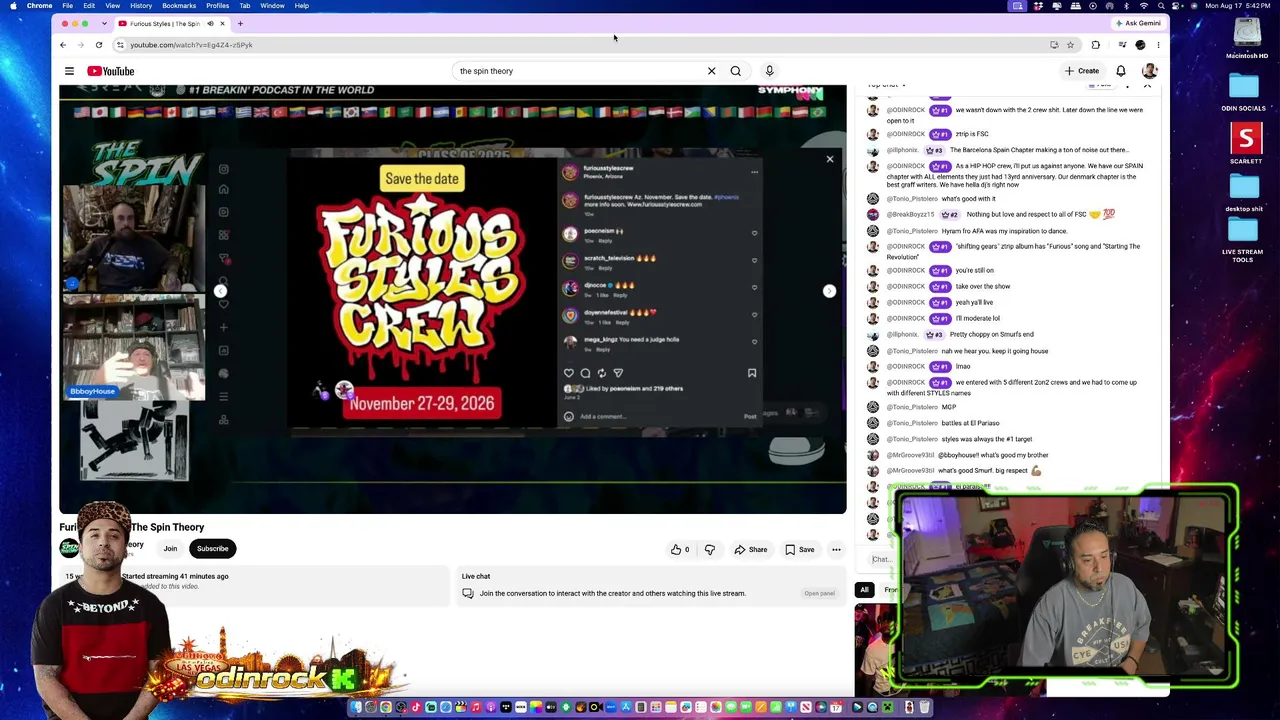The width and height of the screenshot is (1280, 720).
Task: Open macOS Control Center
Action: 1178,6
